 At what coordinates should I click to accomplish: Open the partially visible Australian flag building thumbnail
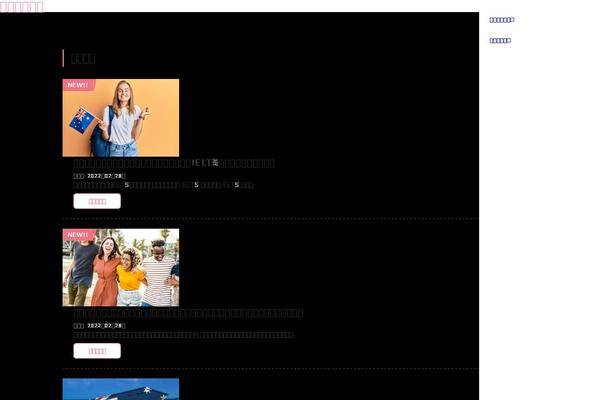coord(121,389)
